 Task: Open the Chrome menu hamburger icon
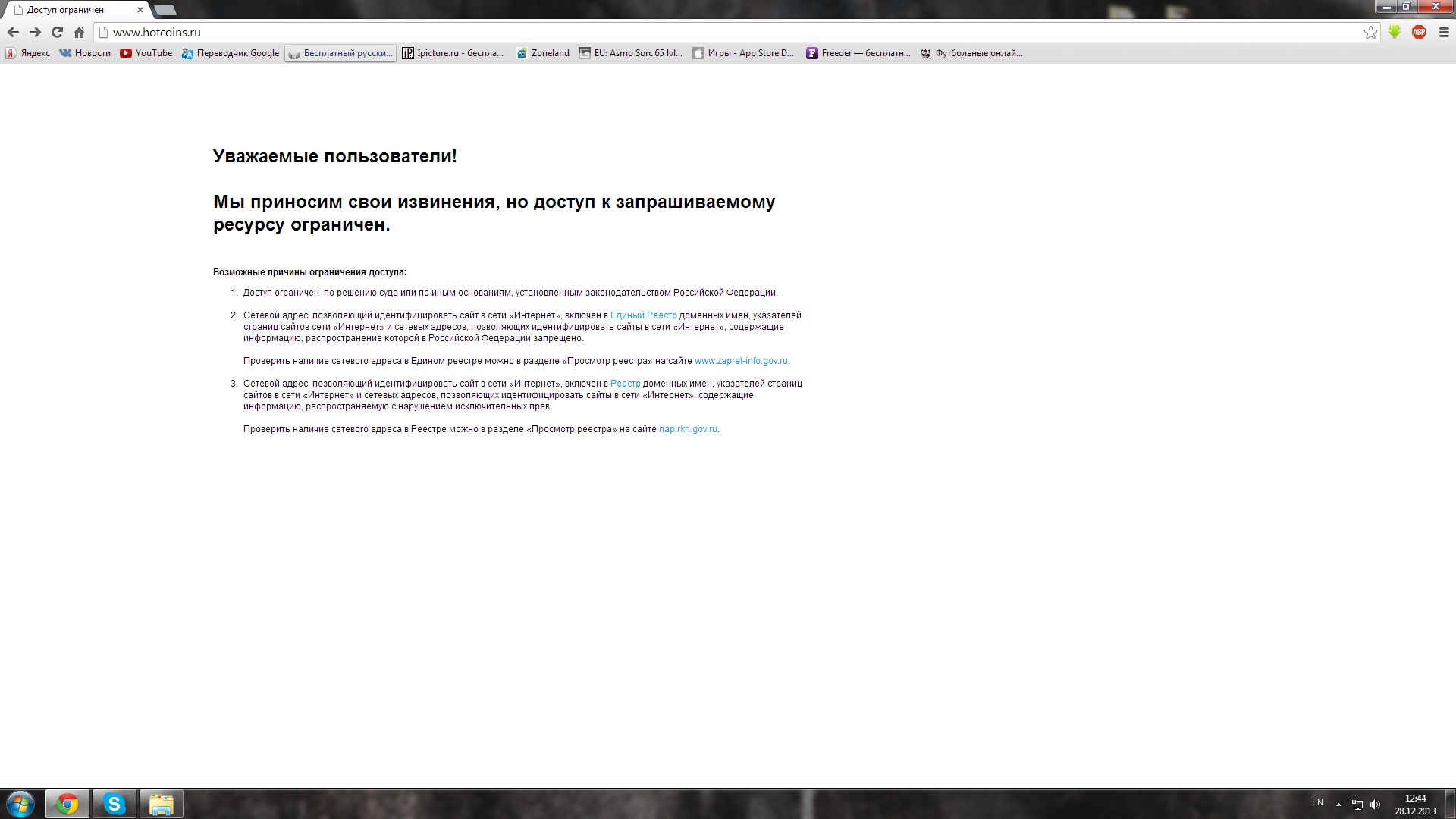click(1444, 32)
